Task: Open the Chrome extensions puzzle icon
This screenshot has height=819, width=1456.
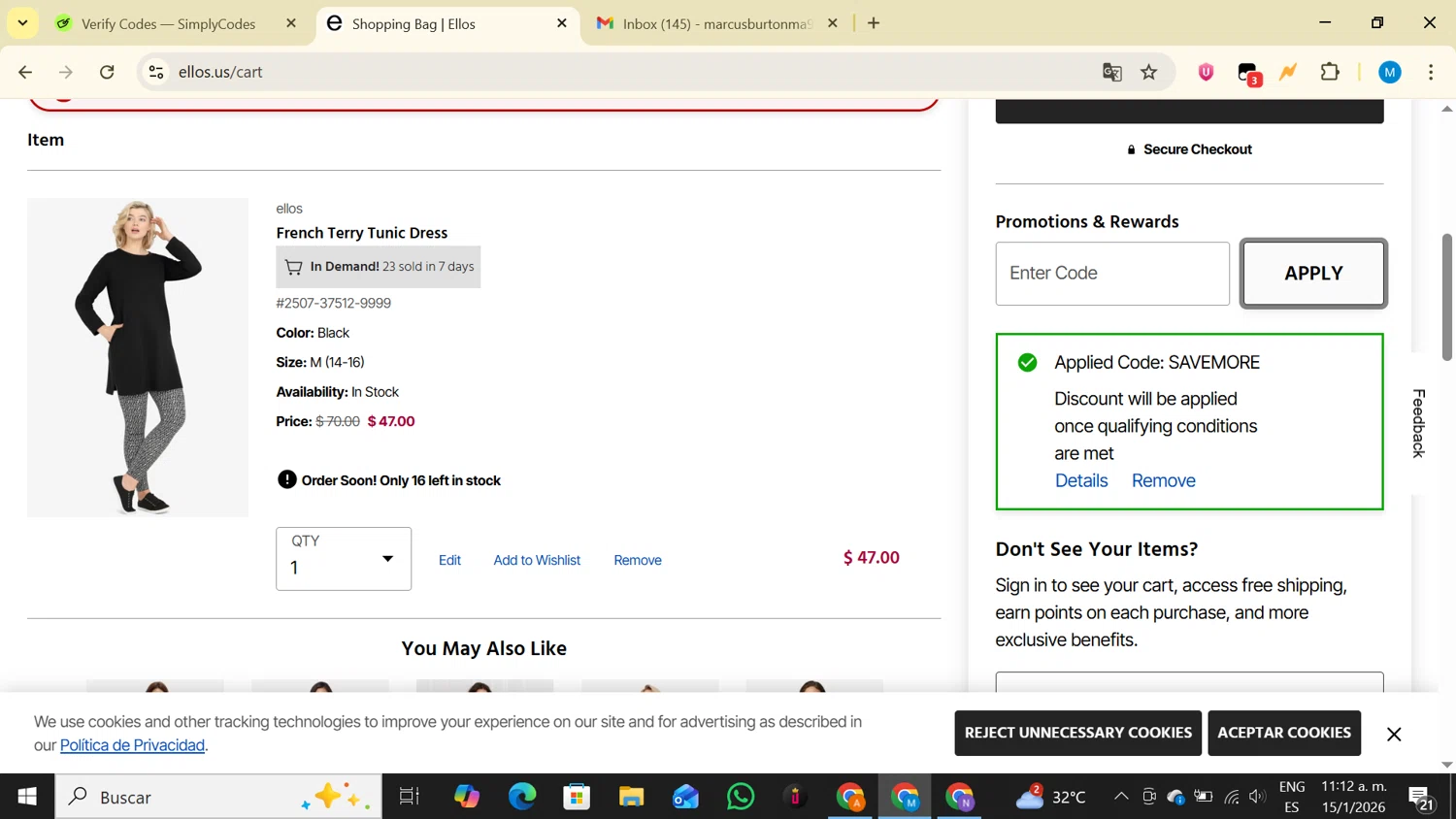Action: pyautogui.click(x=1330, y=72)
